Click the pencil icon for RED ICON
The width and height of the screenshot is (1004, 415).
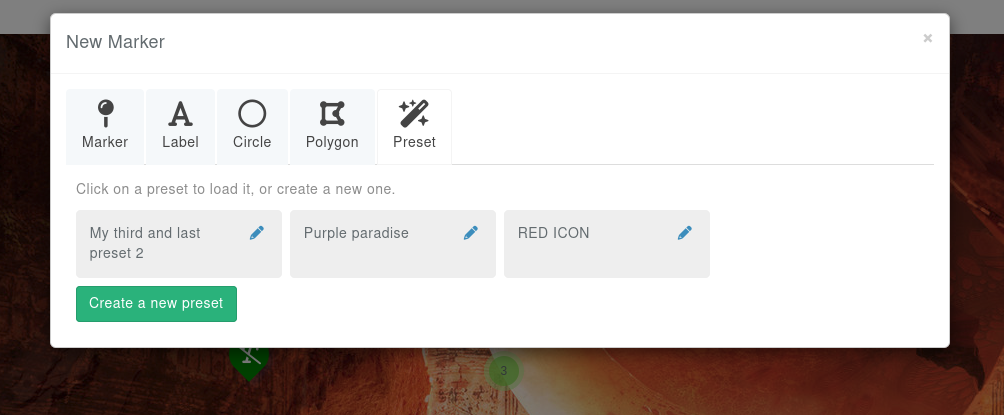(685, 233)
